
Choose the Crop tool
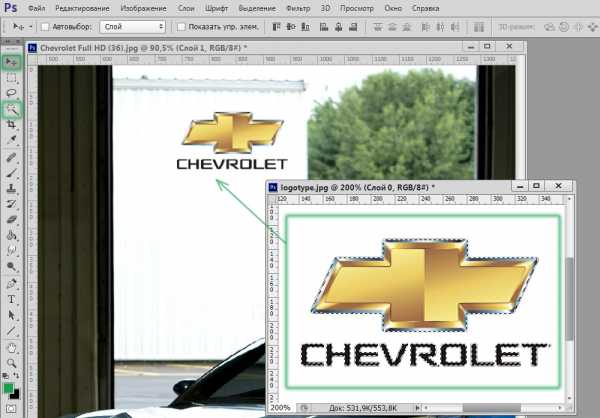click(12, 125)
